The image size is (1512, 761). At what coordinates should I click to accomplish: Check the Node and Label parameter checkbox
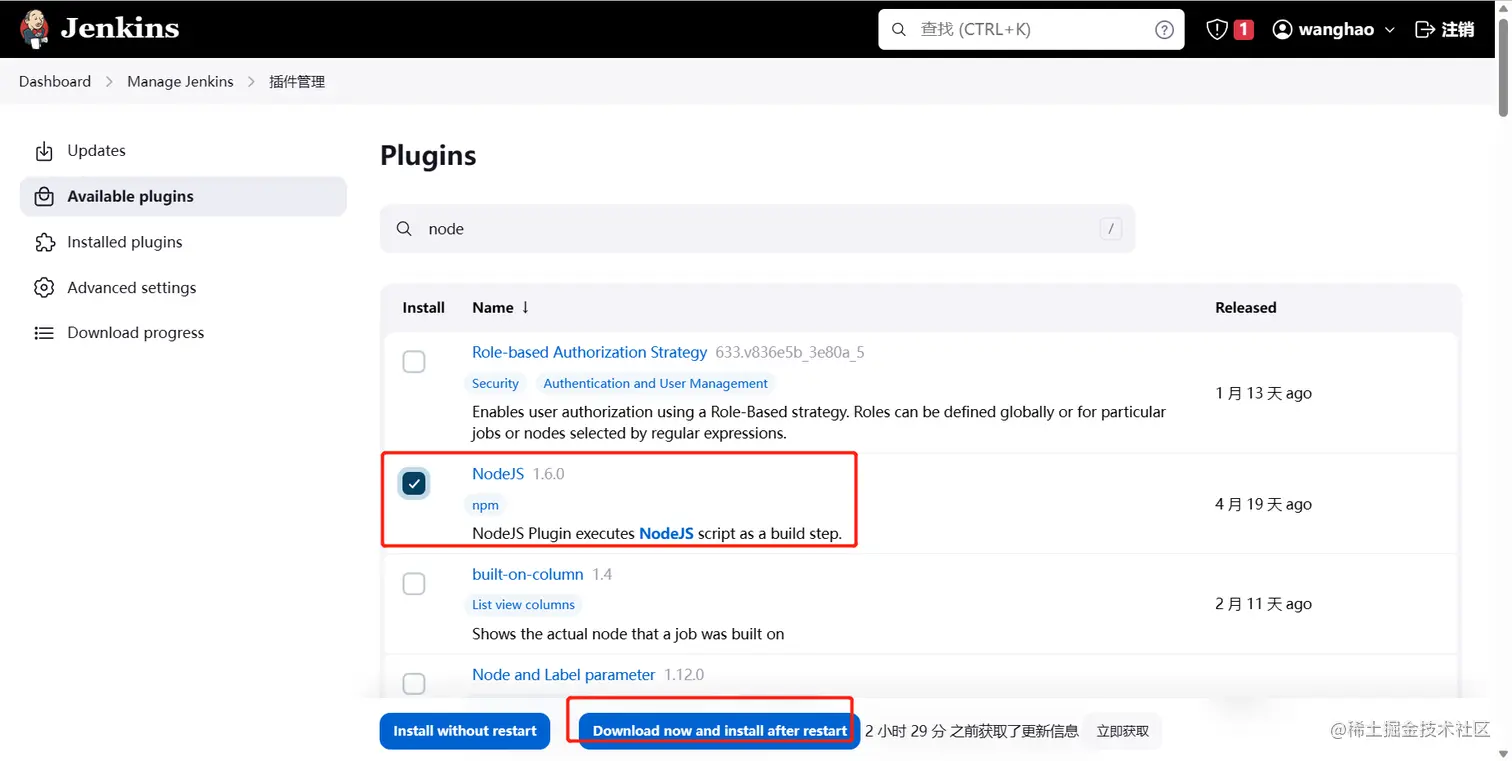(x=414, y=684)
